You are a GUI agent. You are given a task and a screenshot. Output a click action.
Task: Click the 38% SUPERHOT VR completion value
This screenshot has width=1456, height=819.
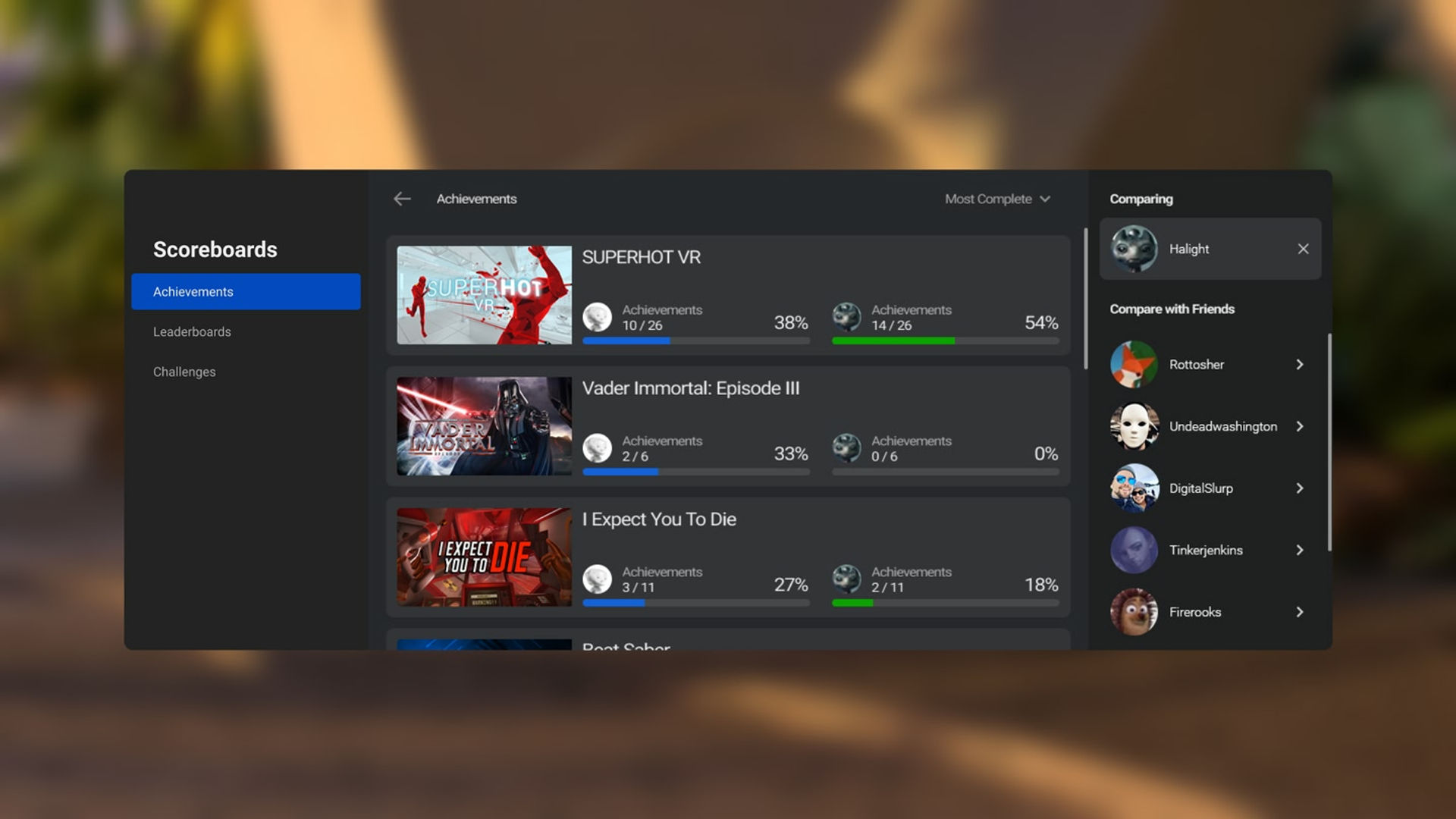[790, 322]
